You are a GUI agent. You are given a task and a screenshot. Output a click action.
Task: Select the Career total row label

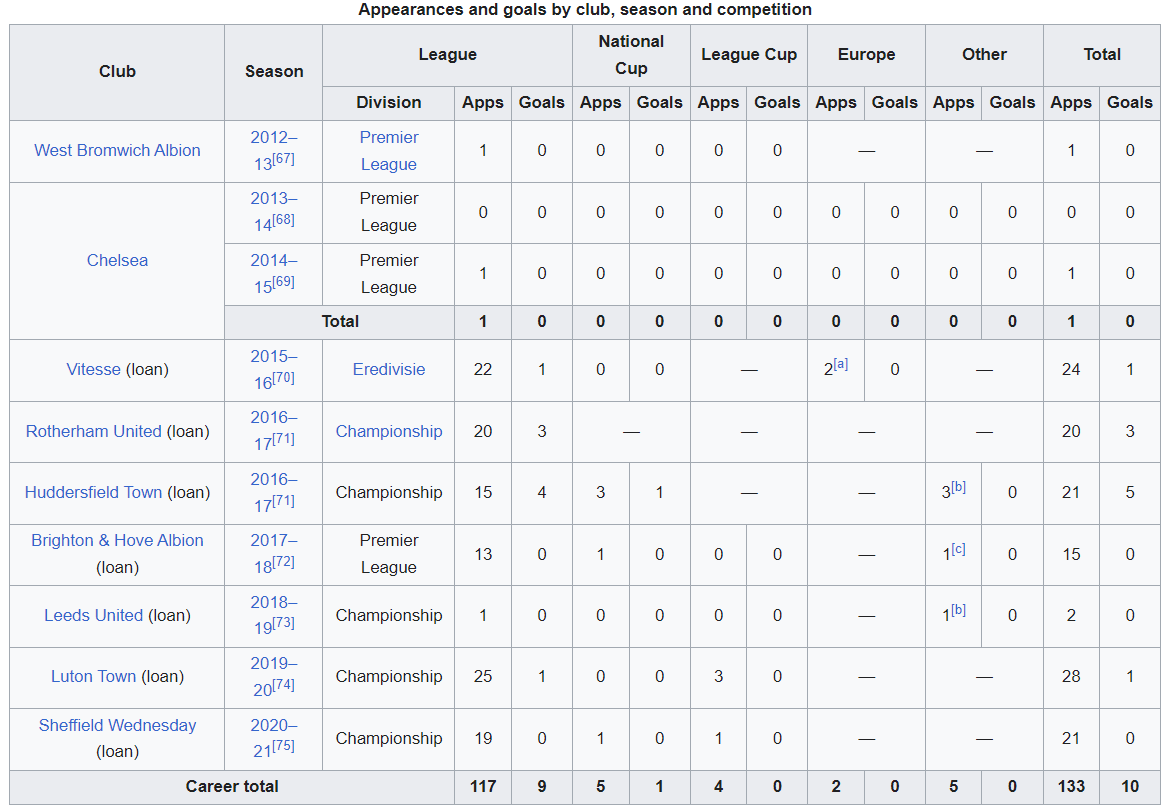tap(232, 787)
